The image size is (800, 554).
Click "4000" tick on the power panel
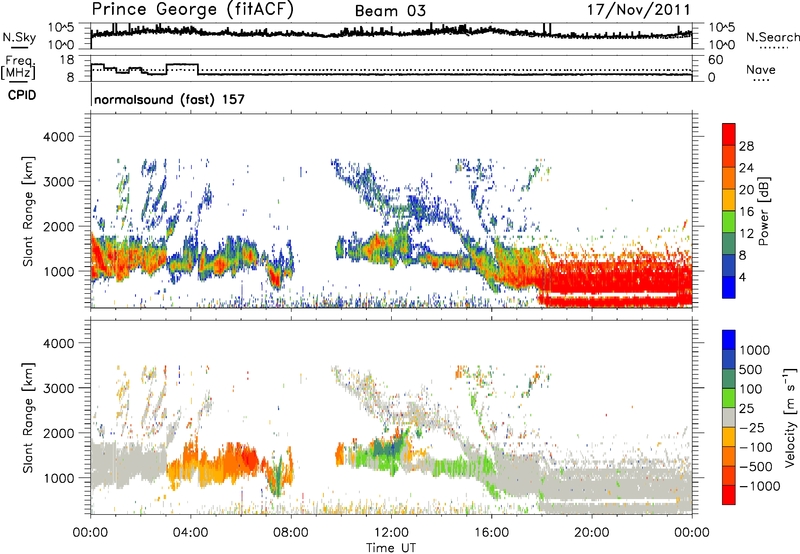tap(58, 137)
